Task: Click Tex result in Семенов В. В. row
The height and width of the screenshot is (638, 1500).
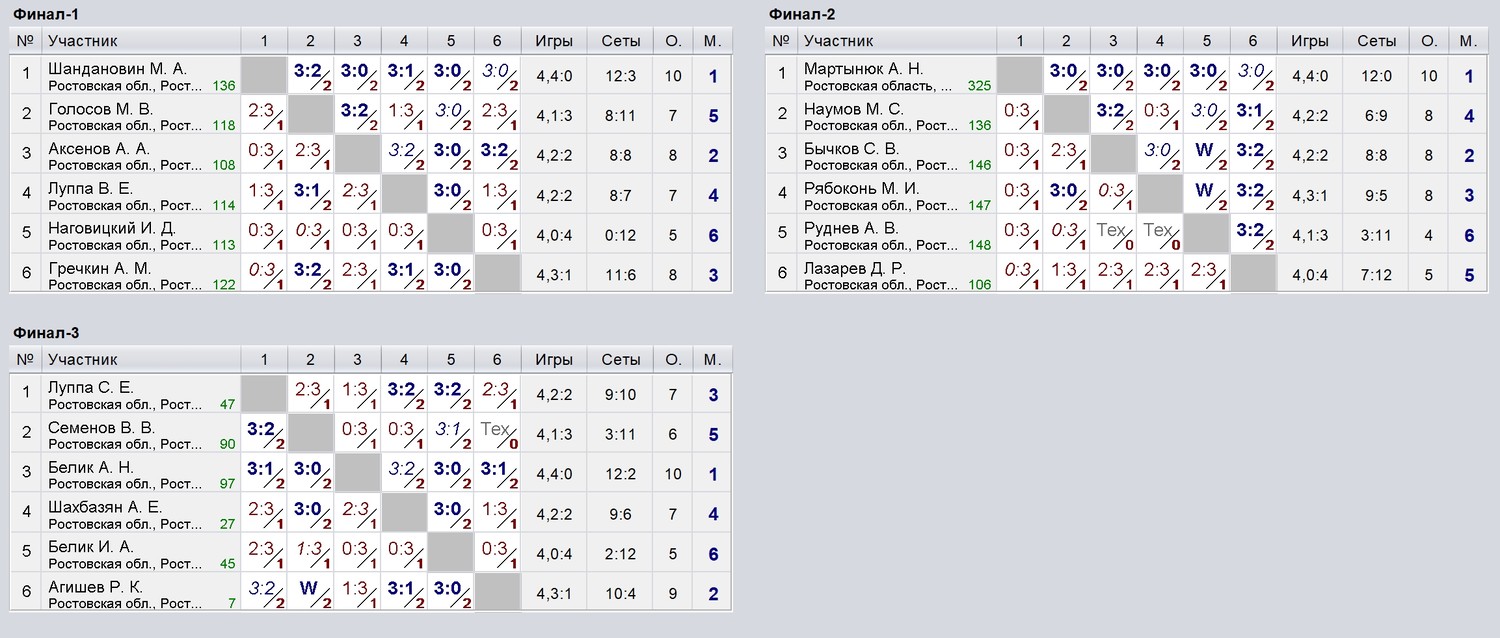Action: tap(497, 431)
